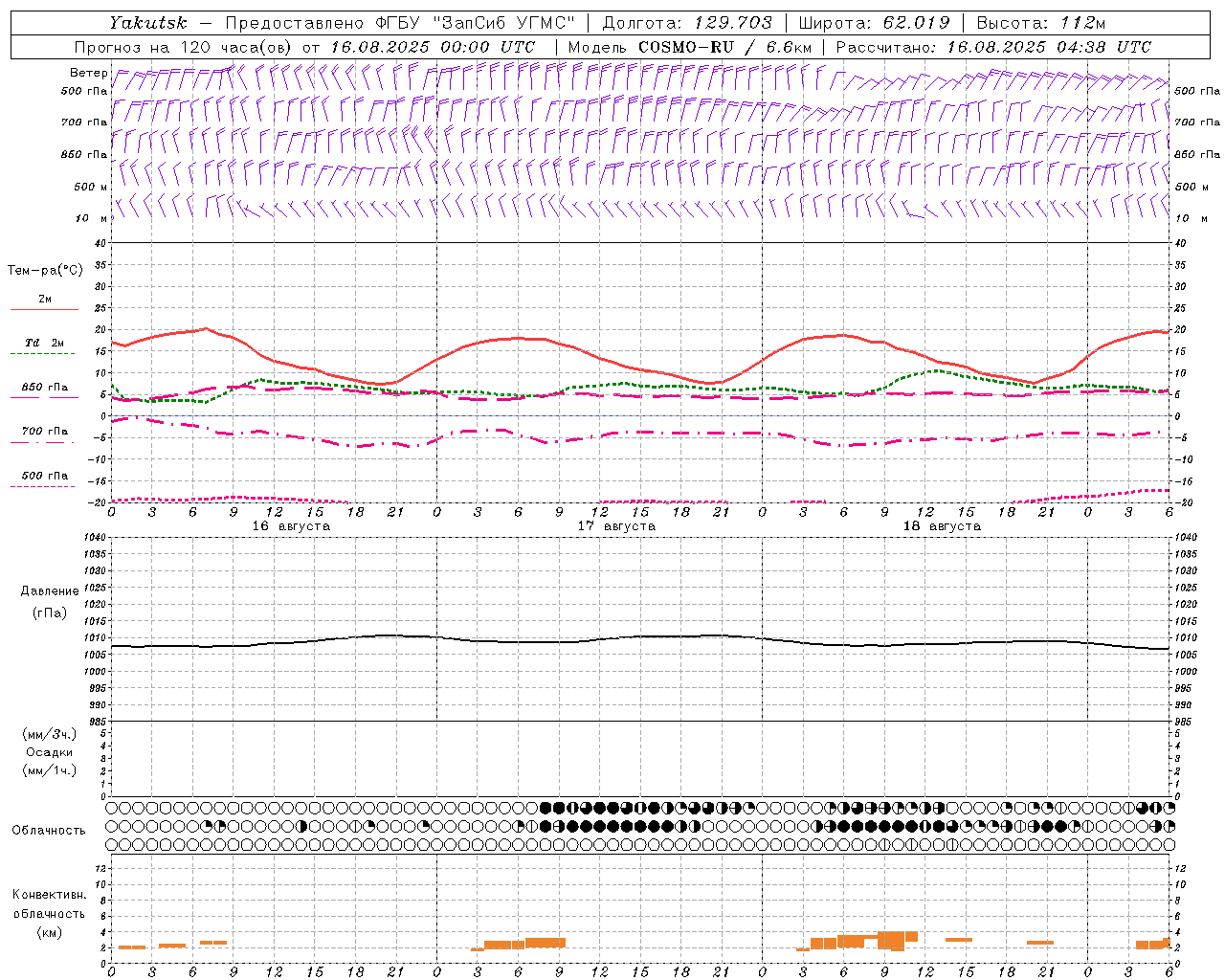Click the 'Предоставлено ФГБУ "ЗапСиб УГМС"' provider text

pos(400,23)
